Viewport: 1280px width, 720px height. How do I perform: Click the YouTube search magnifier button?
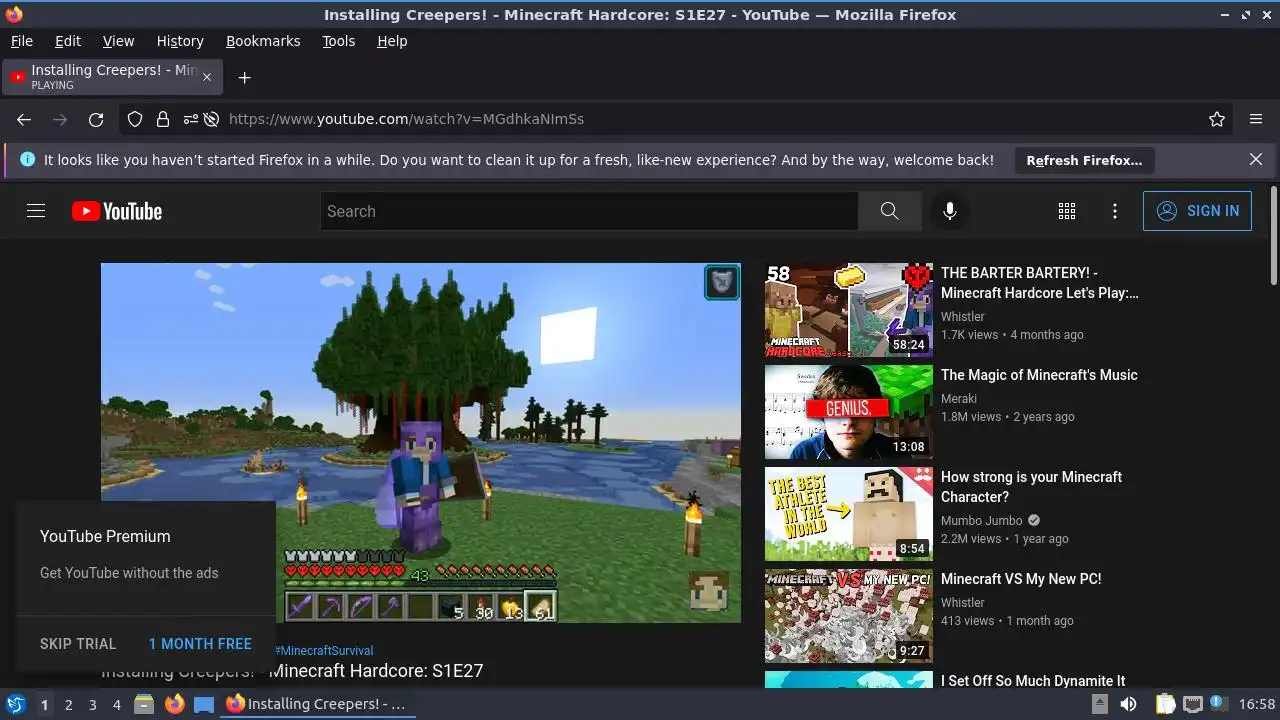(889, 211)
